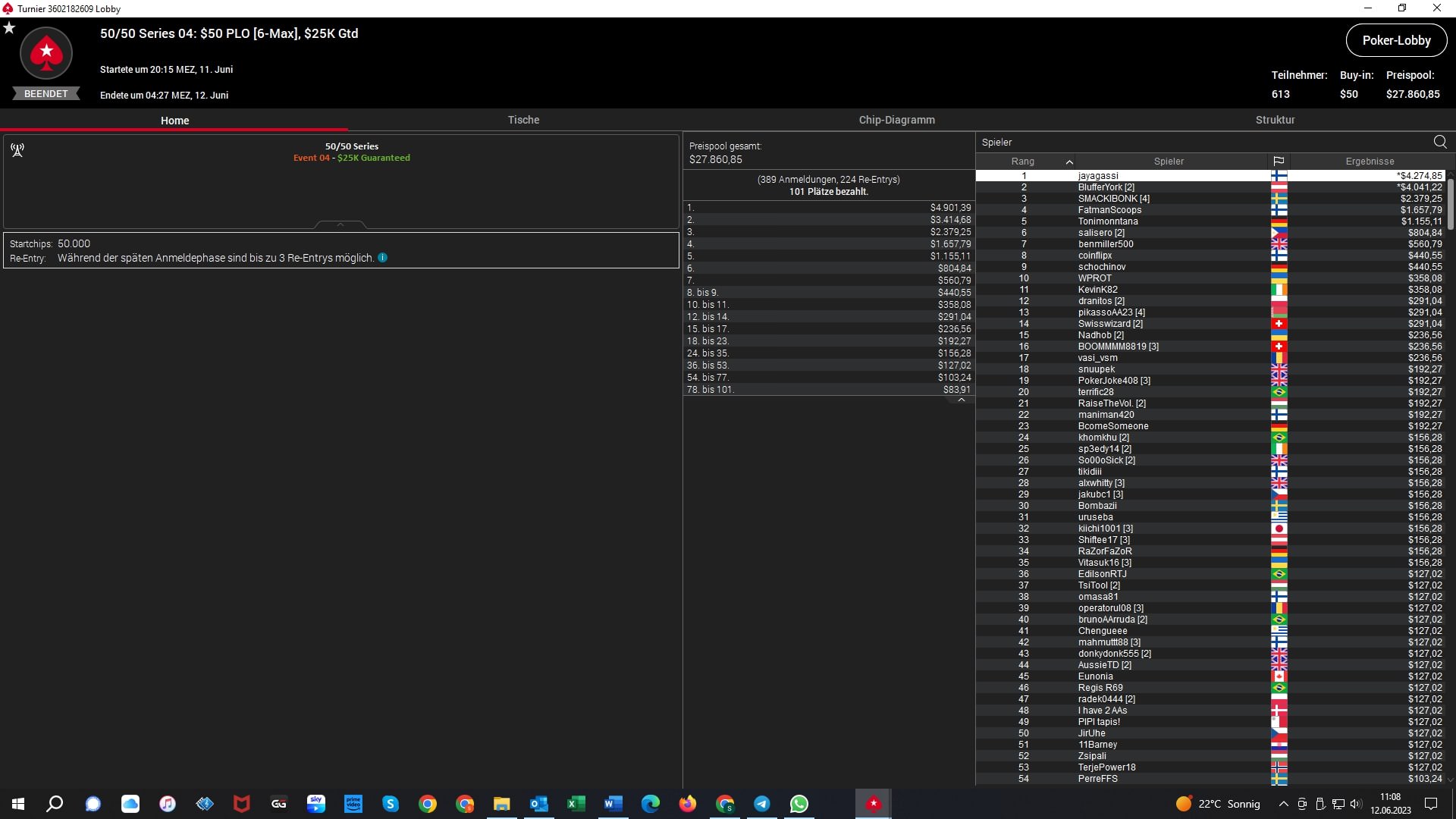The image size is (1456, 819).
Task: Click the favorite star icon at top left
Action: [9, 28]
